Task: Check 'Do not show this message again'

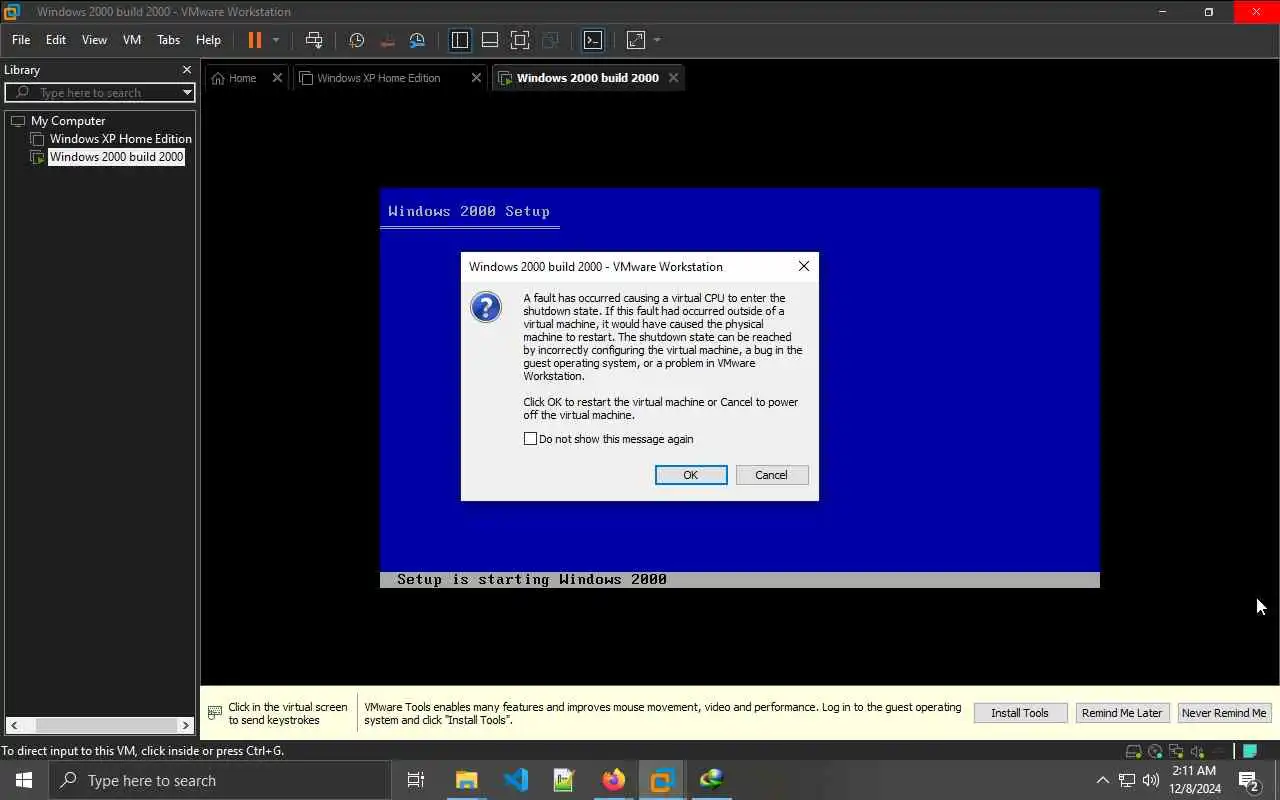Action: (530, 439)
